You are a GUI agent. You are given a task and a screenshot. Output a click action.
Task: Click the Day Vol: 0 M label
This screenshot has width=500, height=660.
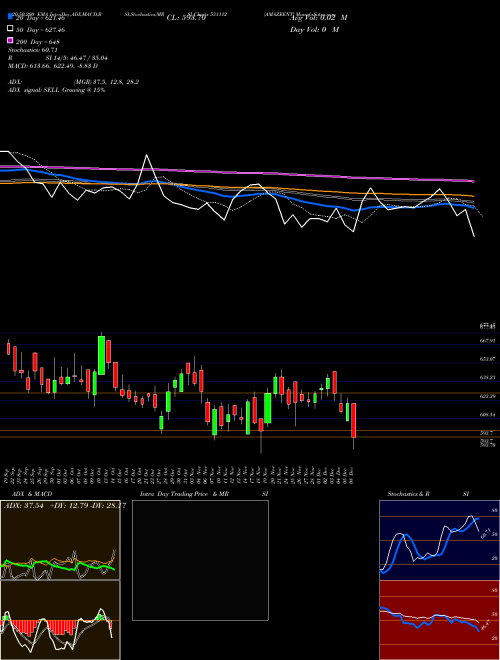[314, 29]
